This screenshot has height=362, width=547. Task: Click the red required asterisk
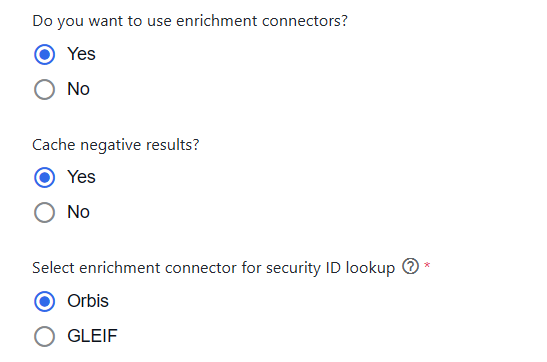[x=427, y=266]
